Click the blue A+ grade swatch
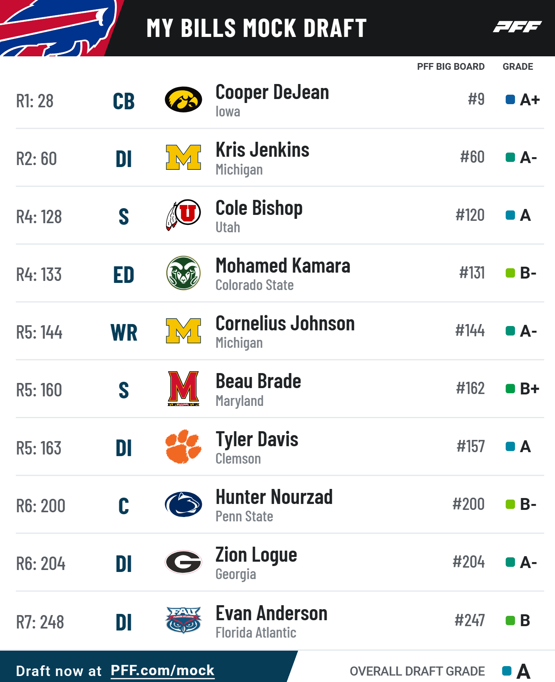555x682 pixels. tap(510, 100)
